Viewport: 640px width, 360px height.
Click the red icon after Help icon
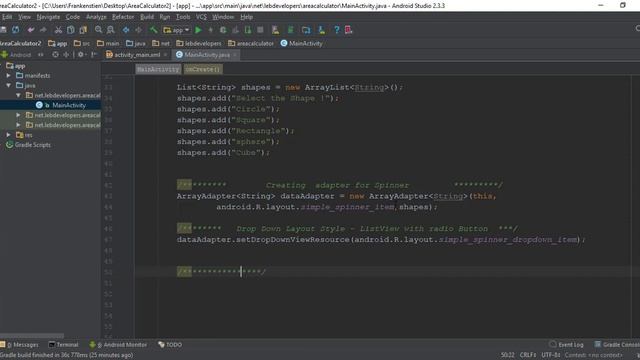point(349,30)
